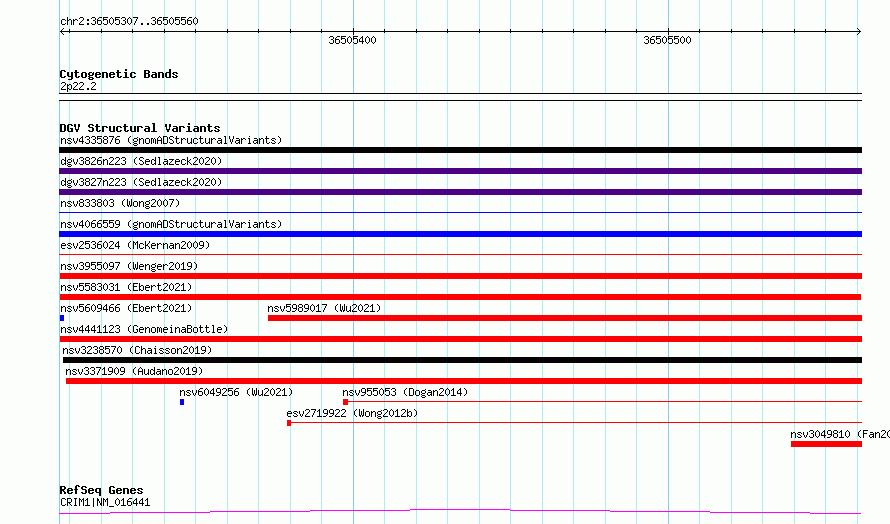Image resolution: width=890 pixels, height=524 pixels.
Task: Click the RefSeq Genes track title
Action: click(x=101, y=490)
